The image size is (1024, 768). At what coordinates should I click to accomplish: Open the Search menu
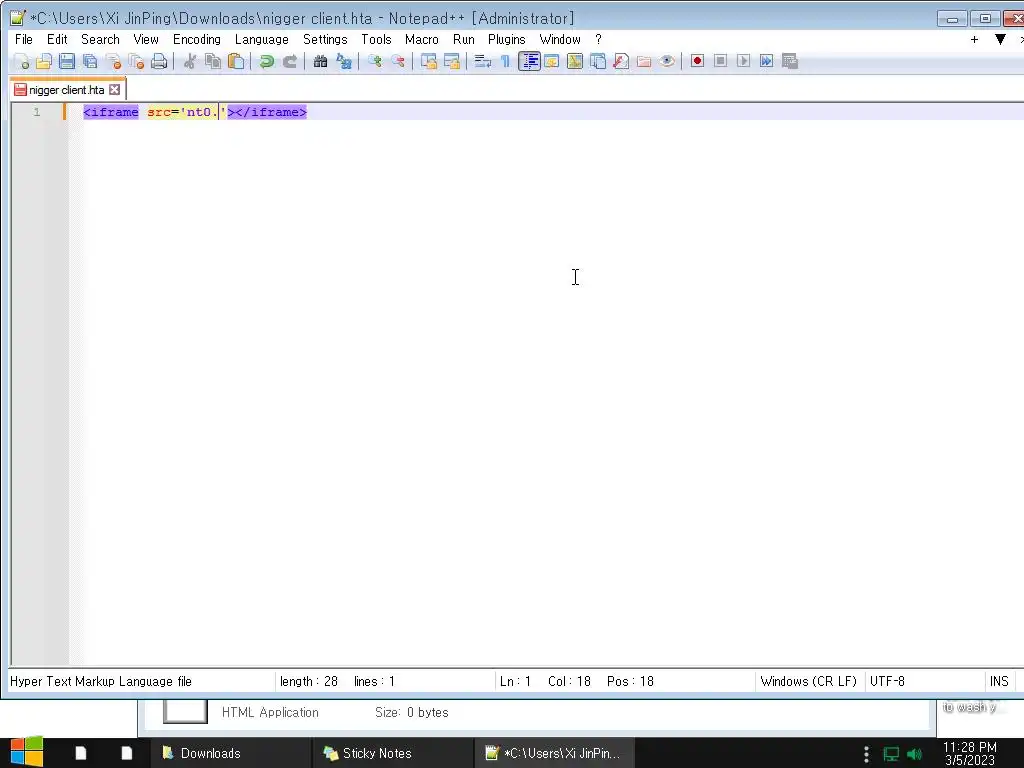coord(100,40)
